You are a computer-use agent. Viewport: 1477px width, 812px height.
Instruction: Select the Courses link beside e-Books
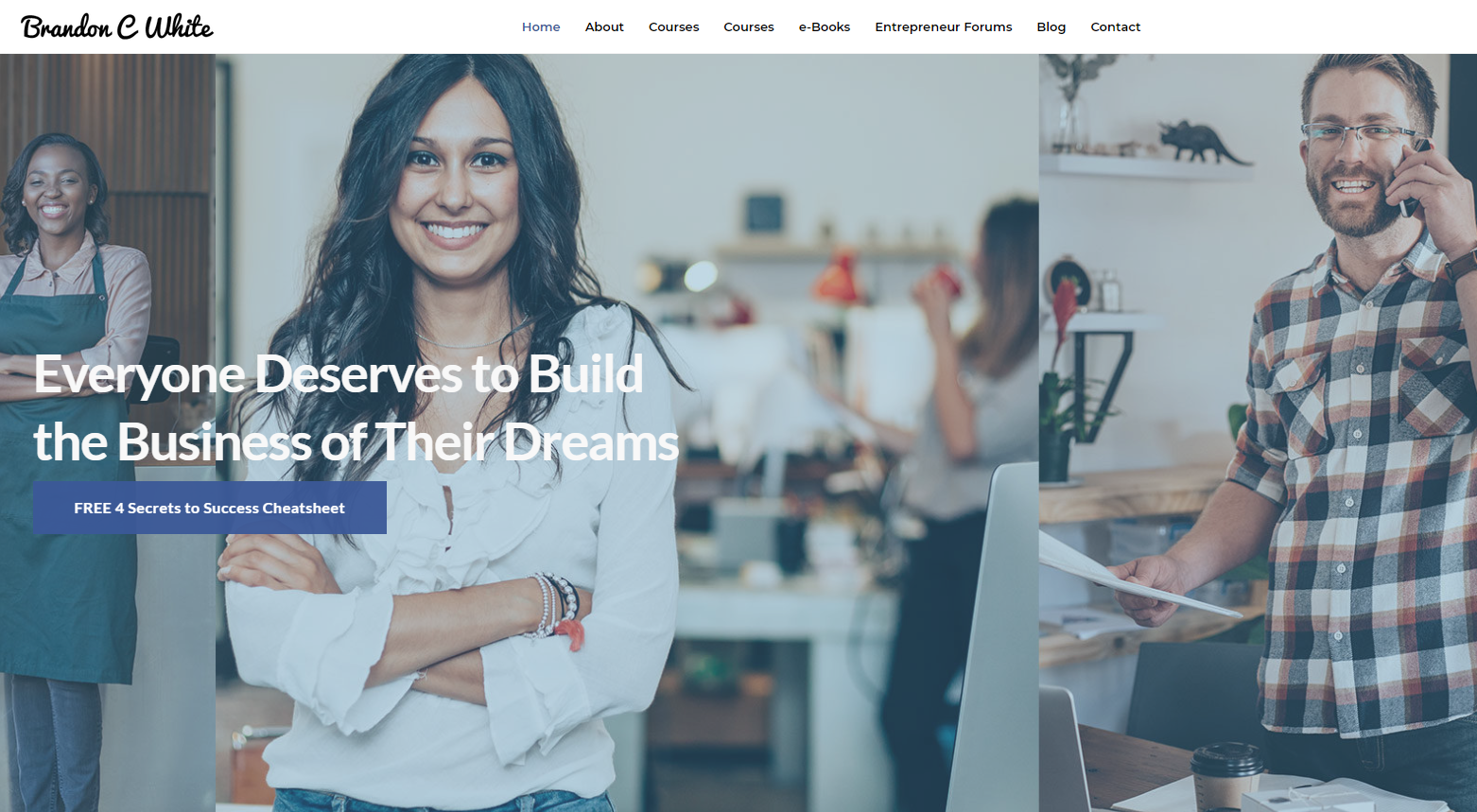tap(749, 26)
